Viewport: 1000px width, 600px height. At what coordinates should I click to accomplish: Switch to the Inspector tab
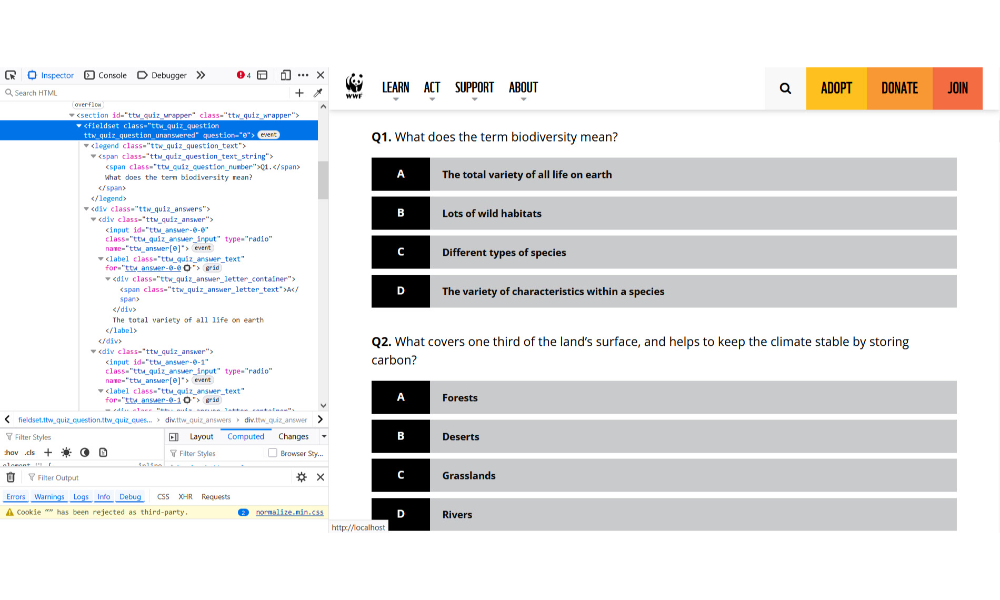51,75
